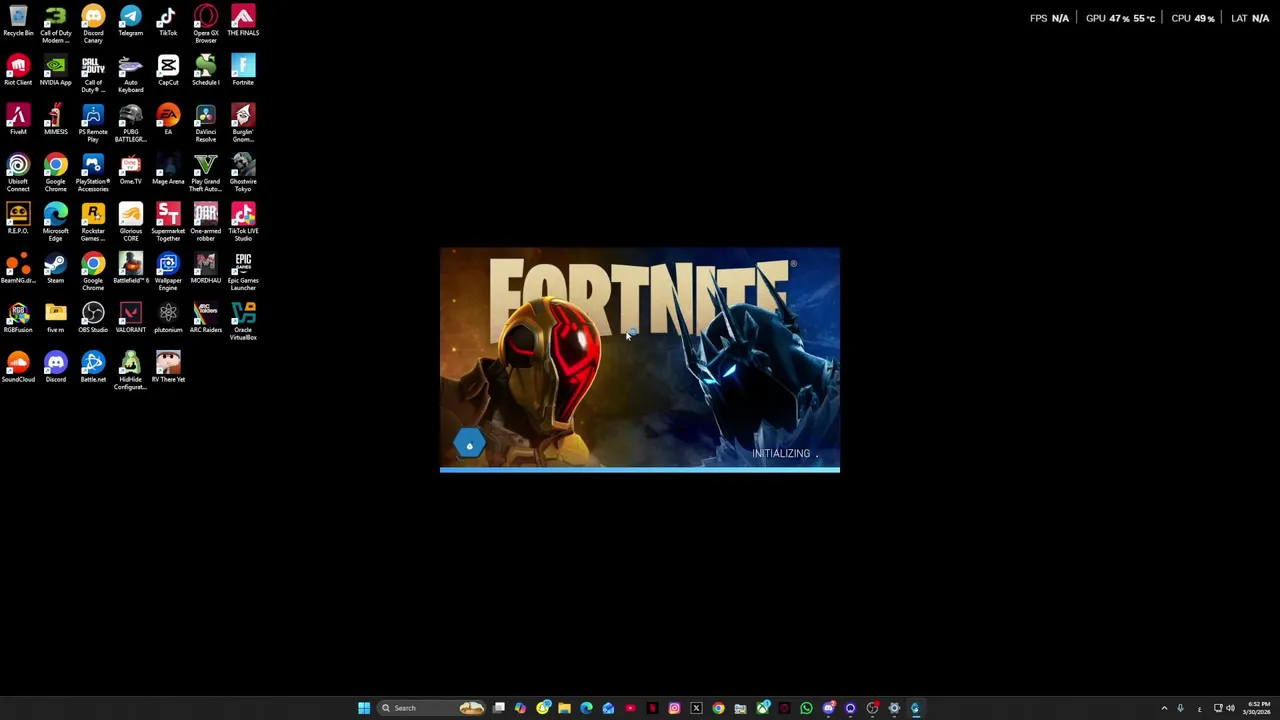Viewport: 1280px width, 720px height.
Task: Select the RV There Yet desktop icon
Action: [168, 368]
